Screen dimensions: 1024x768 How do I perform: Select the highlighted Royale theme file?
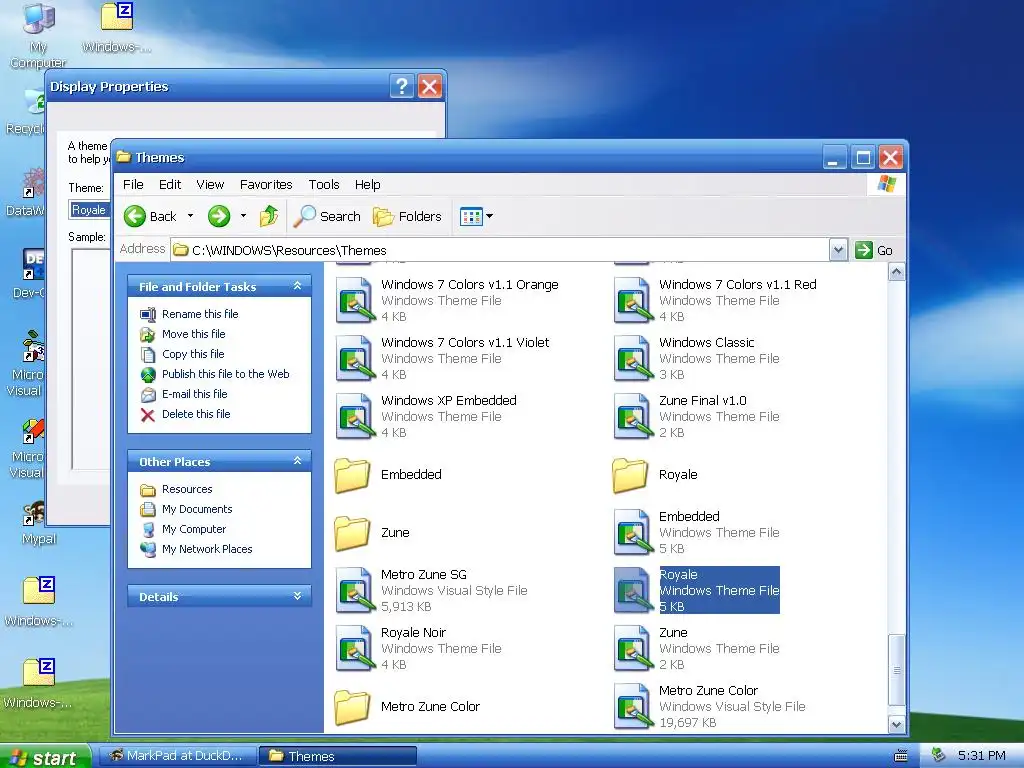pos(696,590)
